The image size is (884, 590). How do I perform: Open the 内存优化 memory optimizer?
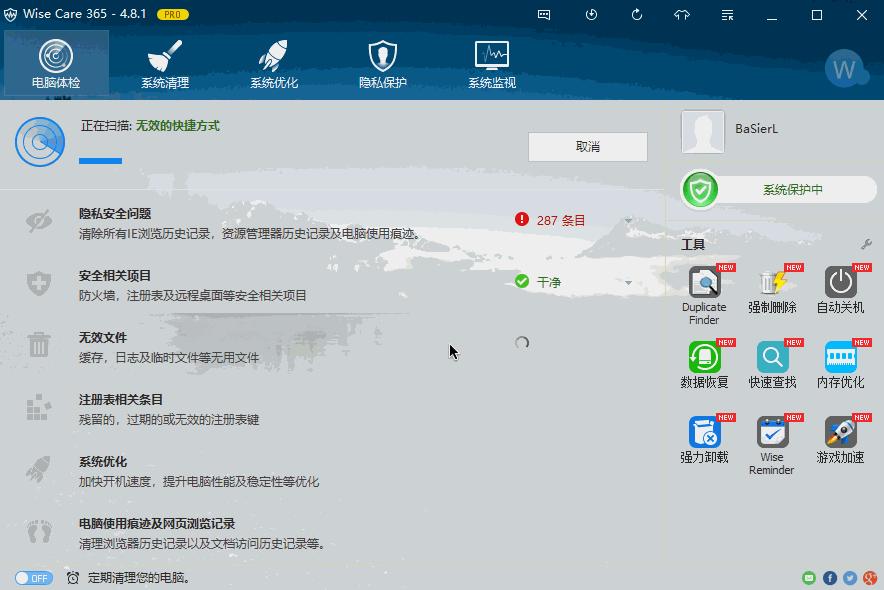pyautogui.click(x=840, y=364)
